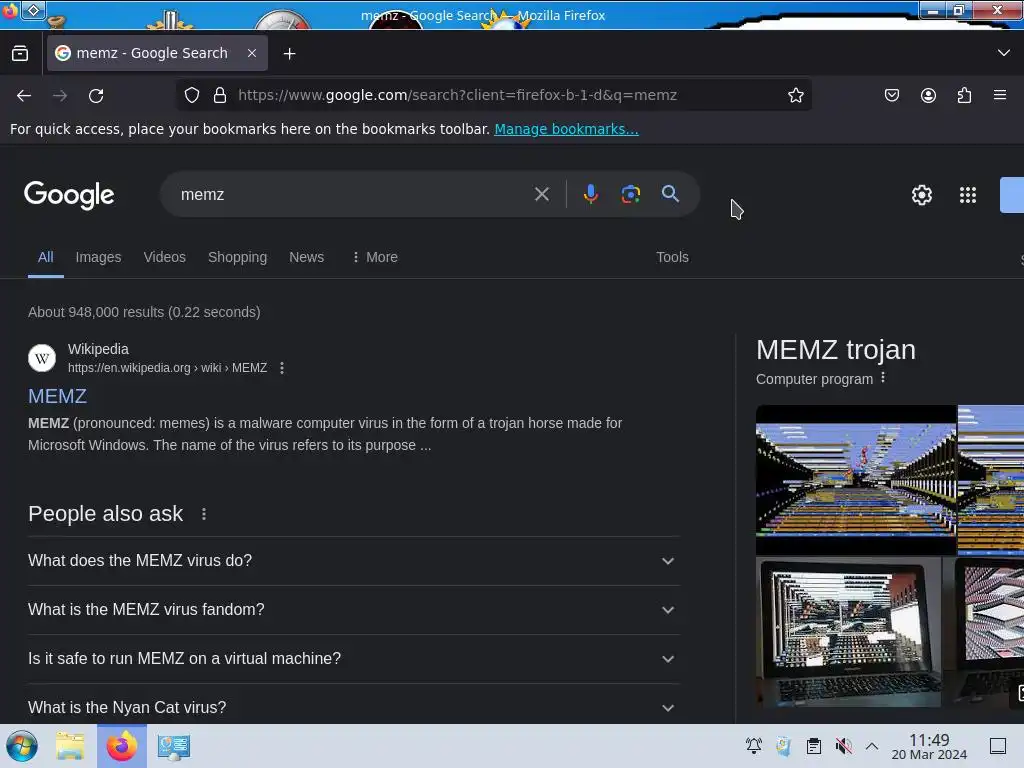Image resolution: width=1024 pixels, height=768 pixels.
Task: Open the system settings taskbar icon
Action: click(174, 746)
